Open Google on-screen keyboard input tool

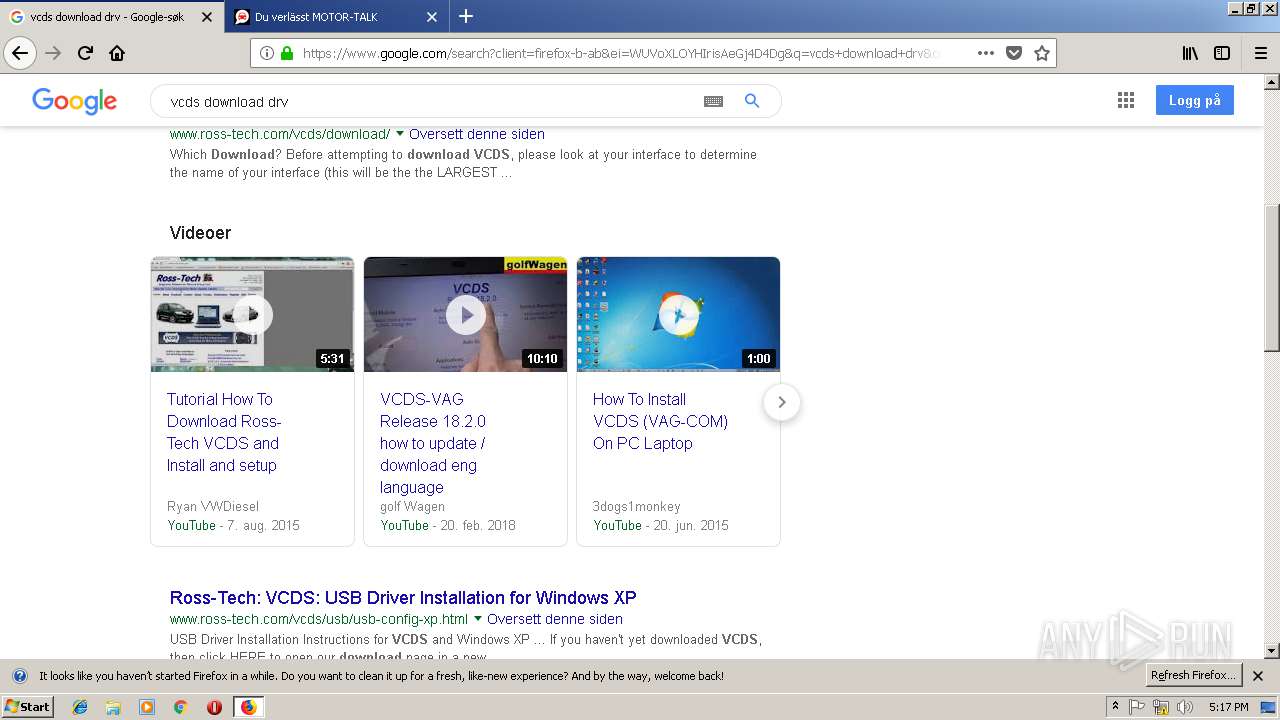click(713, 101)
